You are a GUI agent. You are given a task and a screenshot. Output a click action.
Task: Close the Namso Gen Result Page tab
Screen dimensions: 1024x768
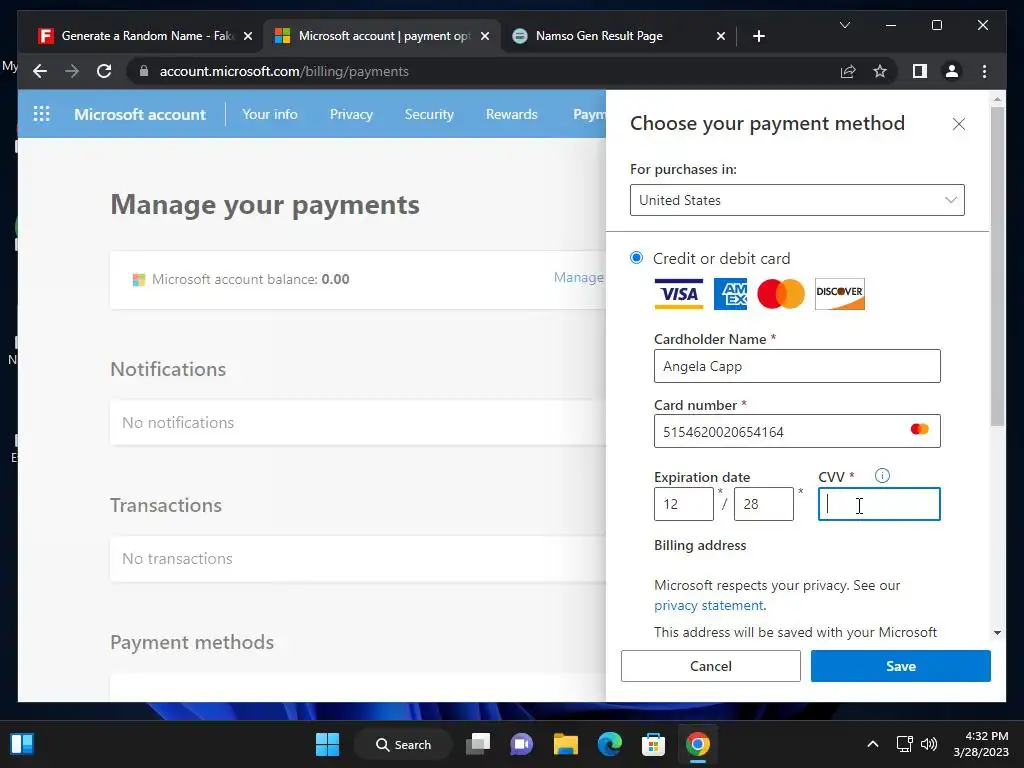pyautogui.click(x=720, y=36)
